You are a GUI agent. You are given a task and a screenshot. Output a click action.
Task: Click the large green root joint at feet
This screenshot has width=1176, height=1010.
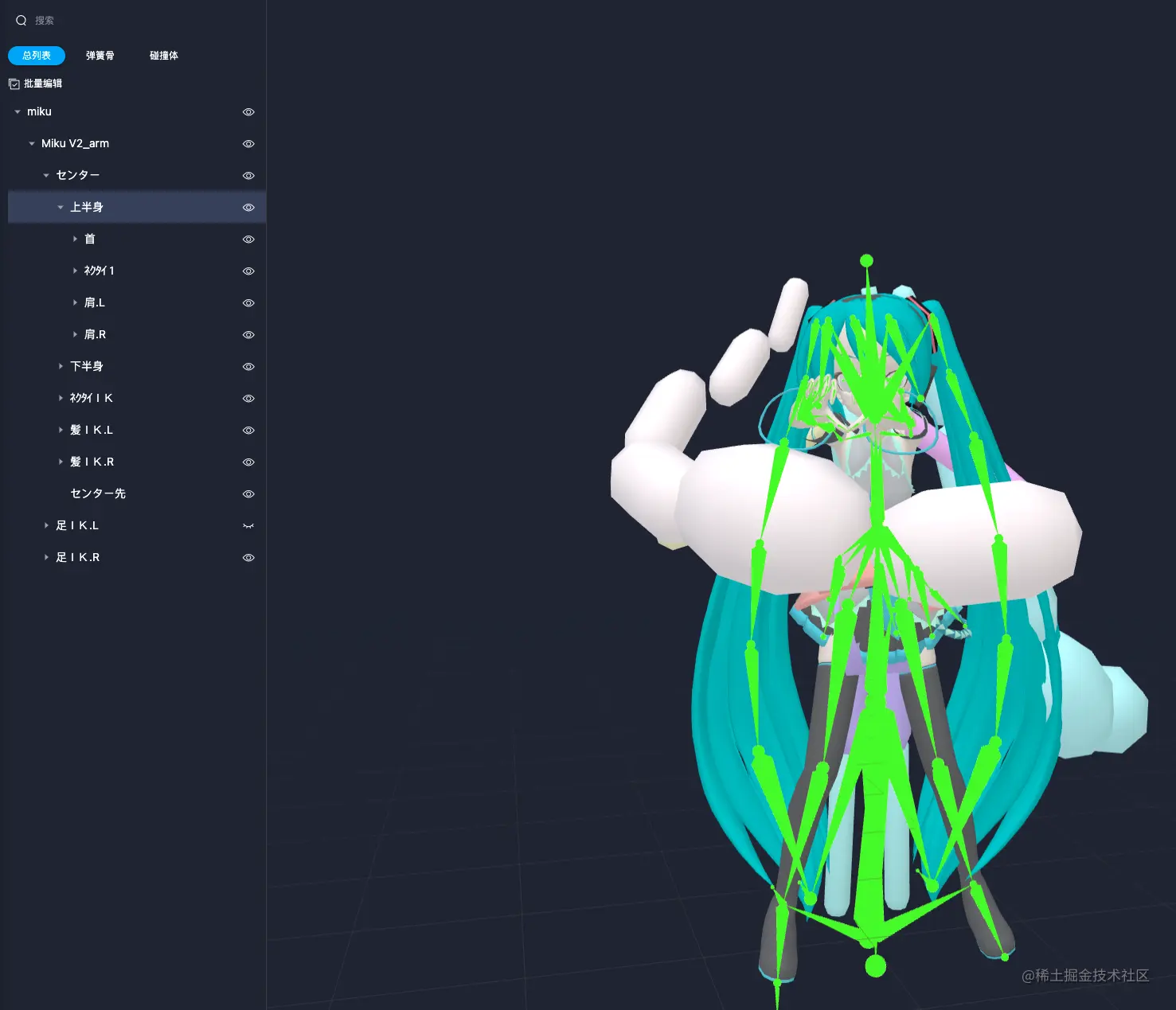(x=876, y=966)
